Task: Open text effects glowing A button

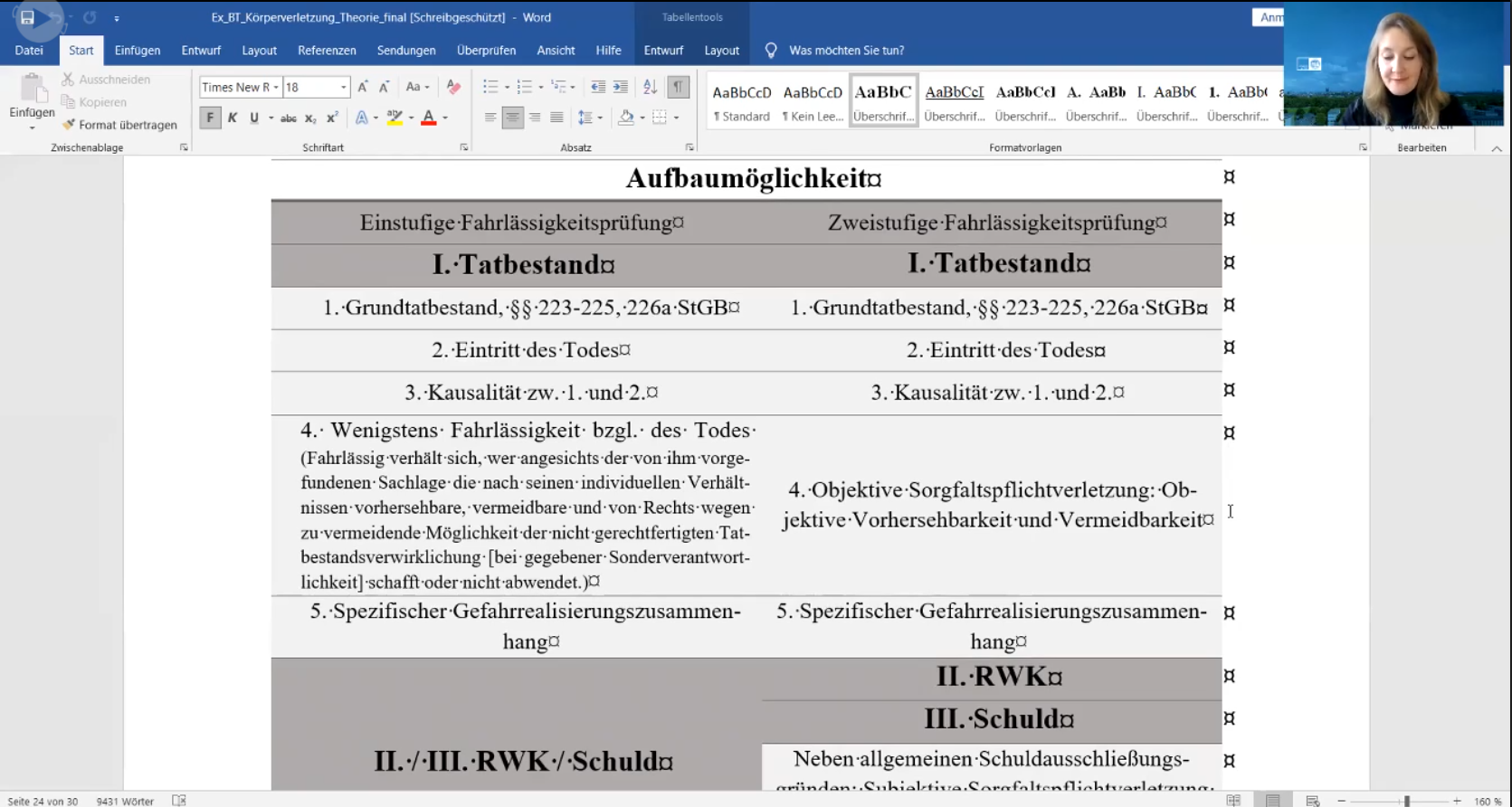Action: (x=361, y=118)
